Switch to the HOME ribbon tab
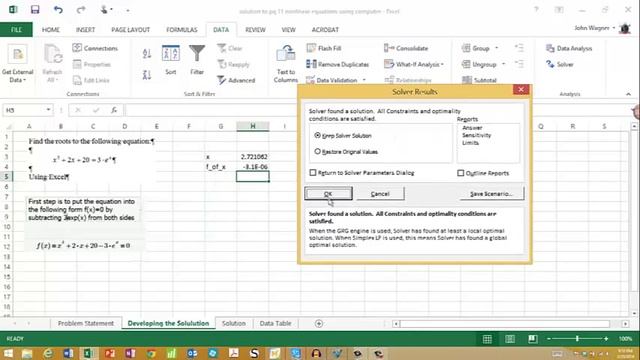The width and height of the screenshot is (640, 360). [x=51, y=29]
